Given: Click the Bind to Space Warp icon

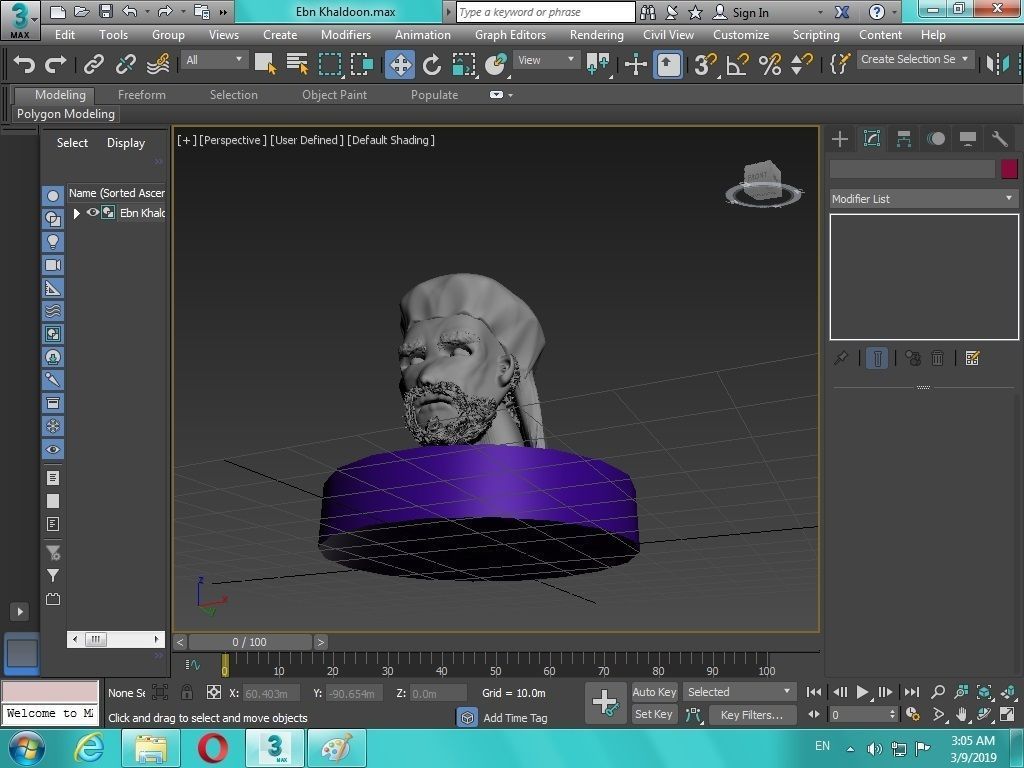Looking at the screenshot, I should tap(159, 64).
